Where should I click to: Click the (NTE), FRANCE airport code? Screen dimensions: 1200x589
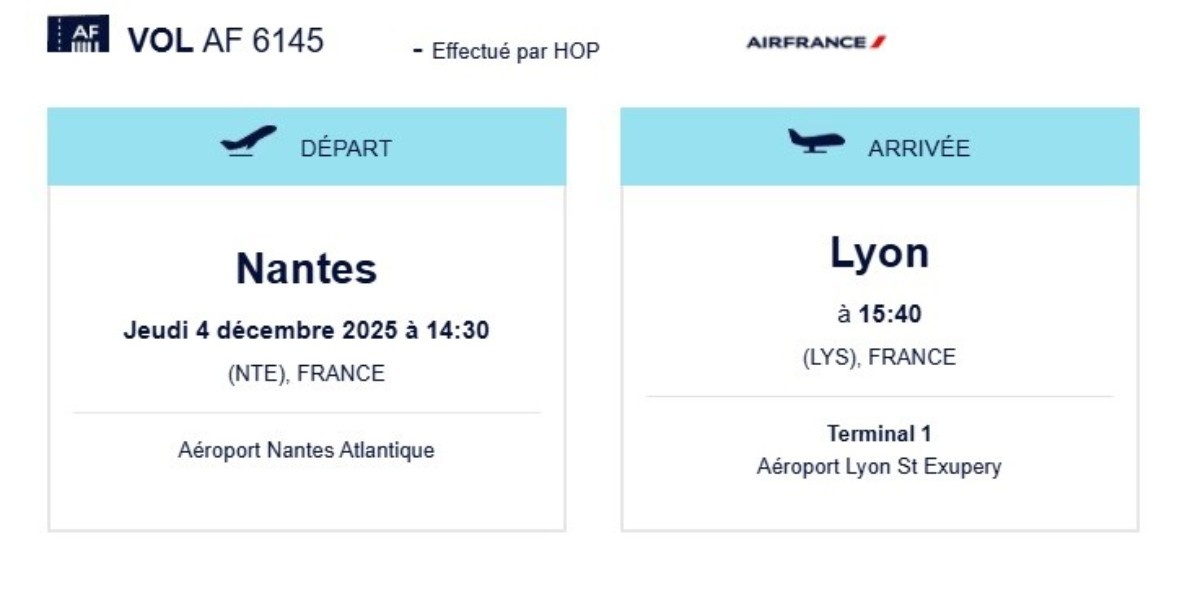[306, 374]
